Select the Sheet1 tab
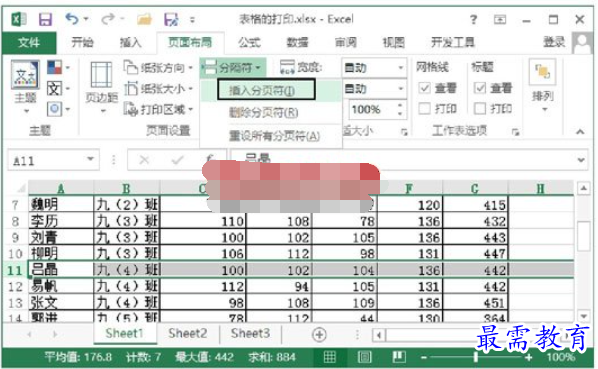The image size is (598, 369). click(125, 334)
